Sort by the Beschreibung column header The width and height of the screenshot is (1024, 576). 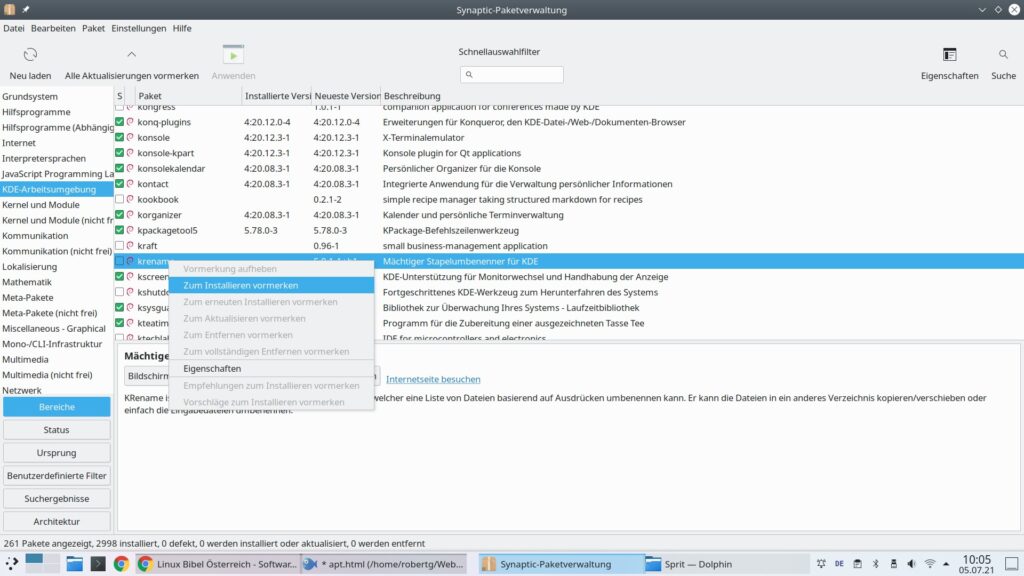pyautogui.click(x=701, y=96)
